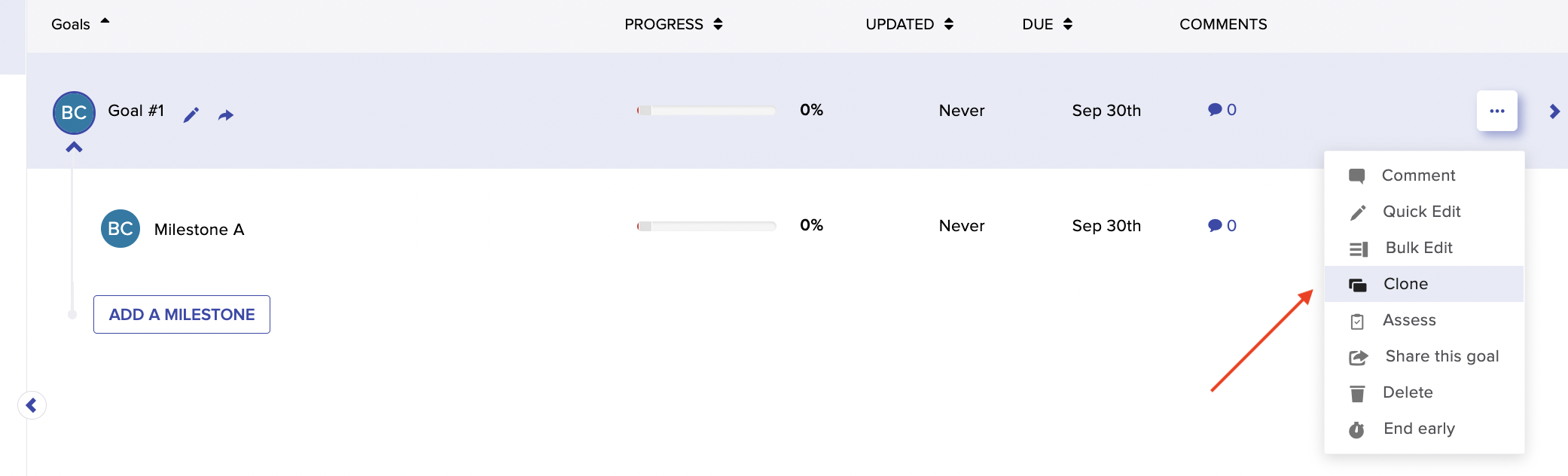Choose Quick Edit in the goal menu
Viewport: 1568px width, 476px height.
point(1423,212)
